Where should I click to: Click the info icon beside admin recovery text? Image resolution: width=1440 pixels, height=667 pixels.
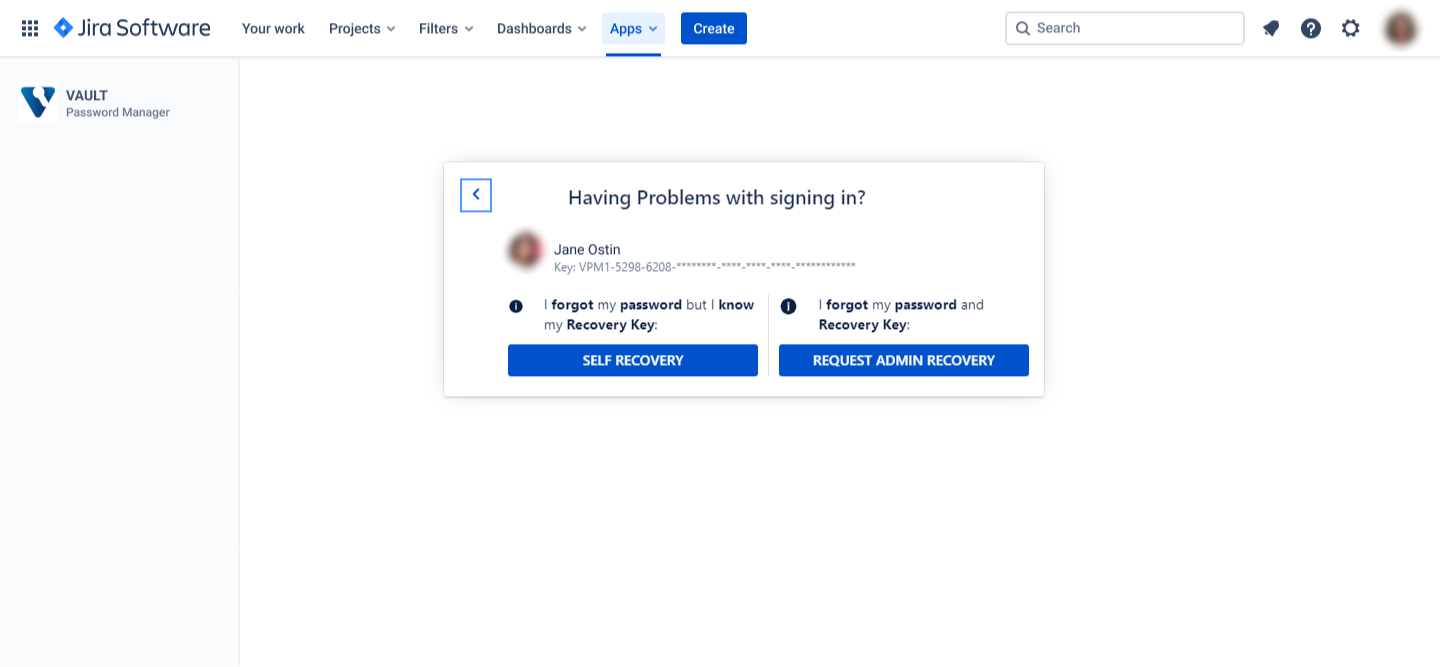[788, 306]
